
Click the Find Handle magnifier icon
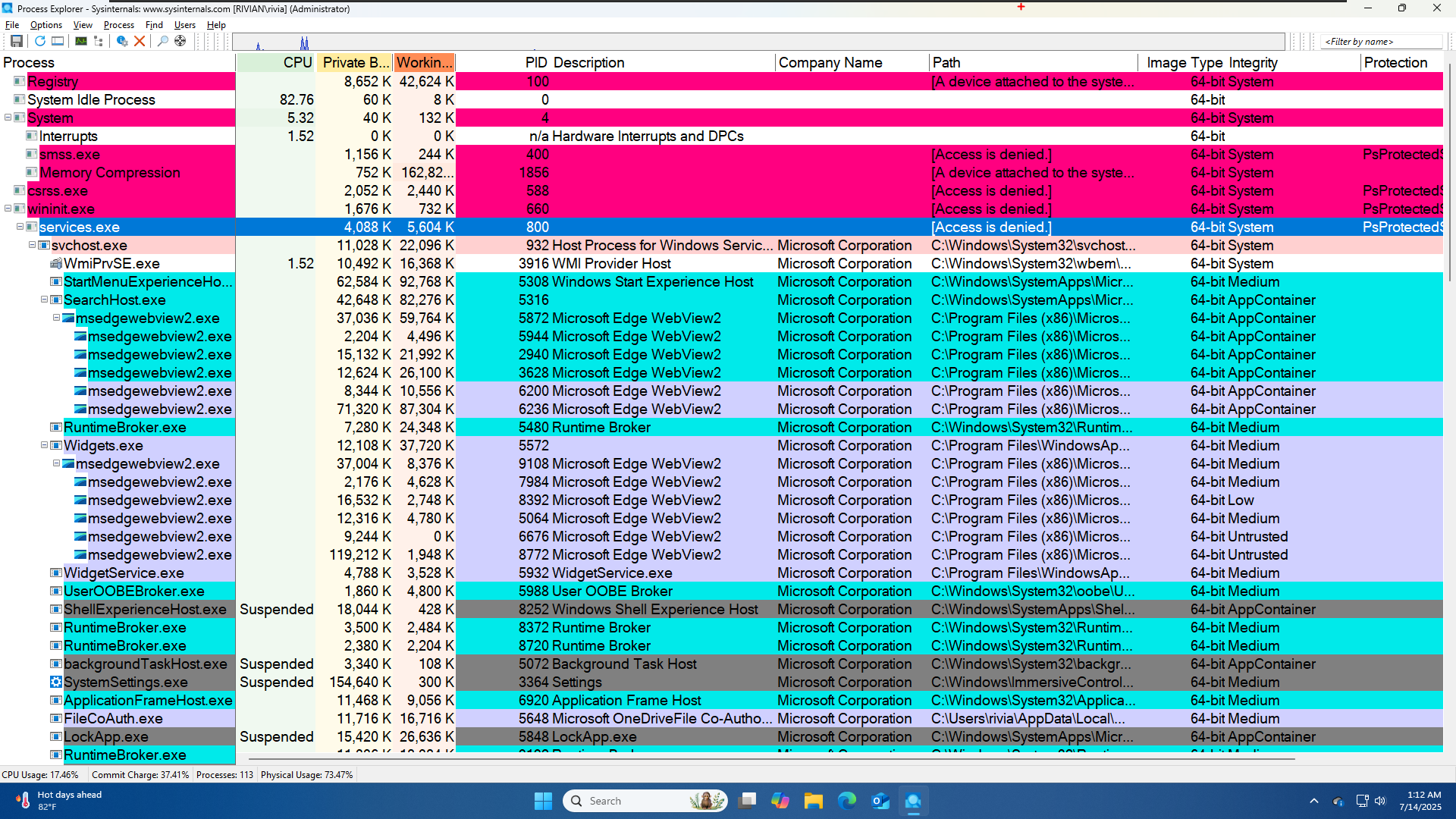(162, 41)
